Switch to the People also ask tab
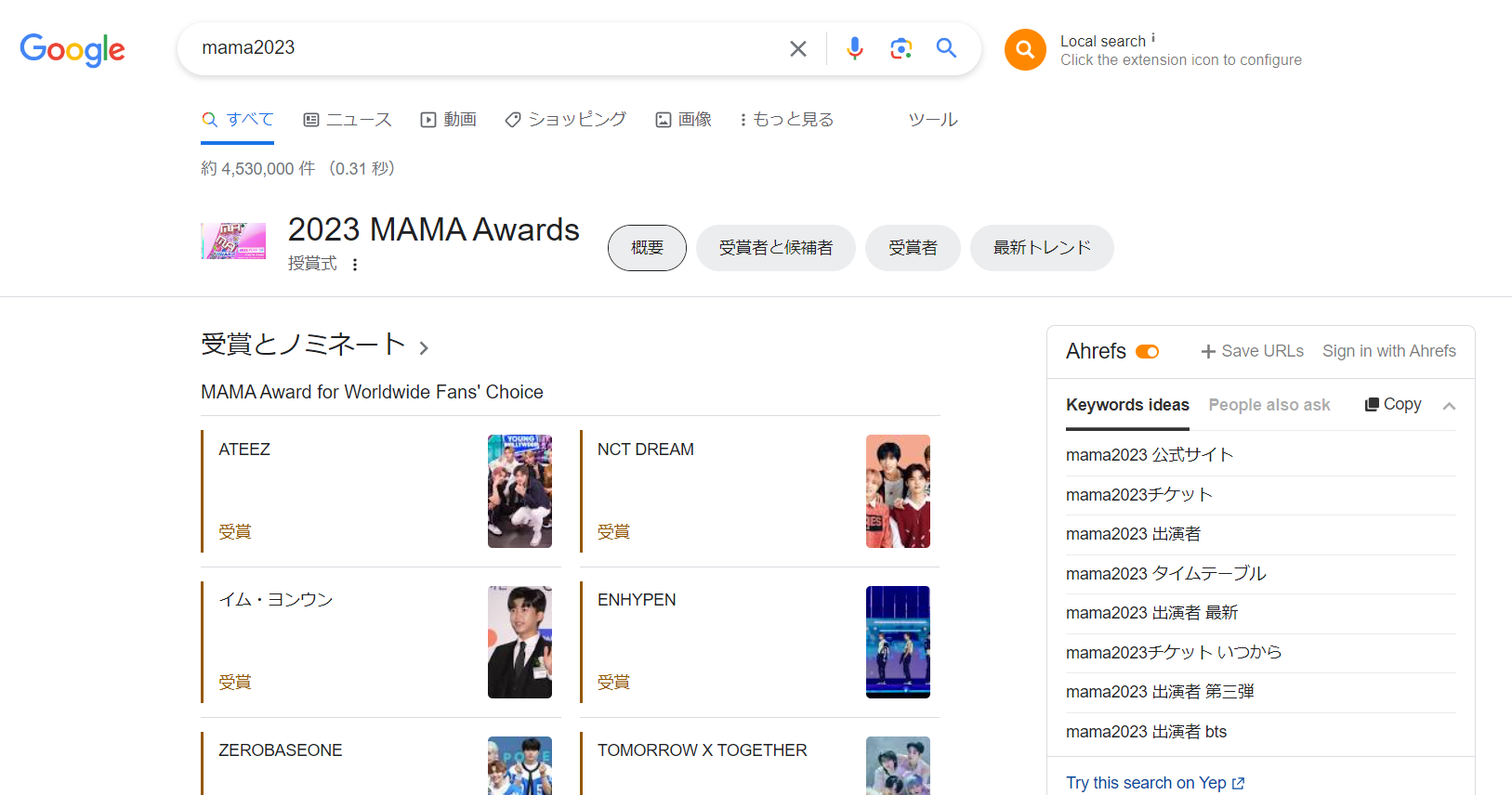The height and width of the screenshot is (795, 1512). [x=1269, y=405]
